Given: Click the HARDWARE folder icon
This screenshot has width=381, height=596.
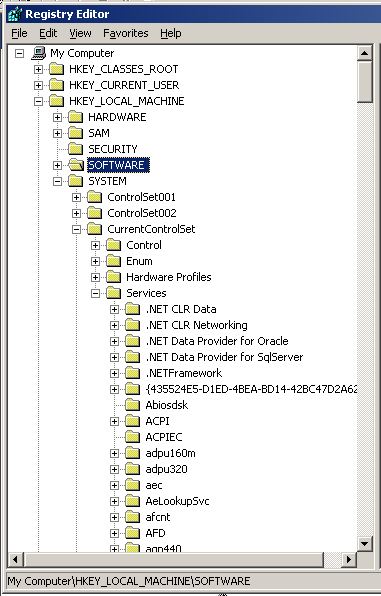Looking at the screenshot, I should (76, 117).
